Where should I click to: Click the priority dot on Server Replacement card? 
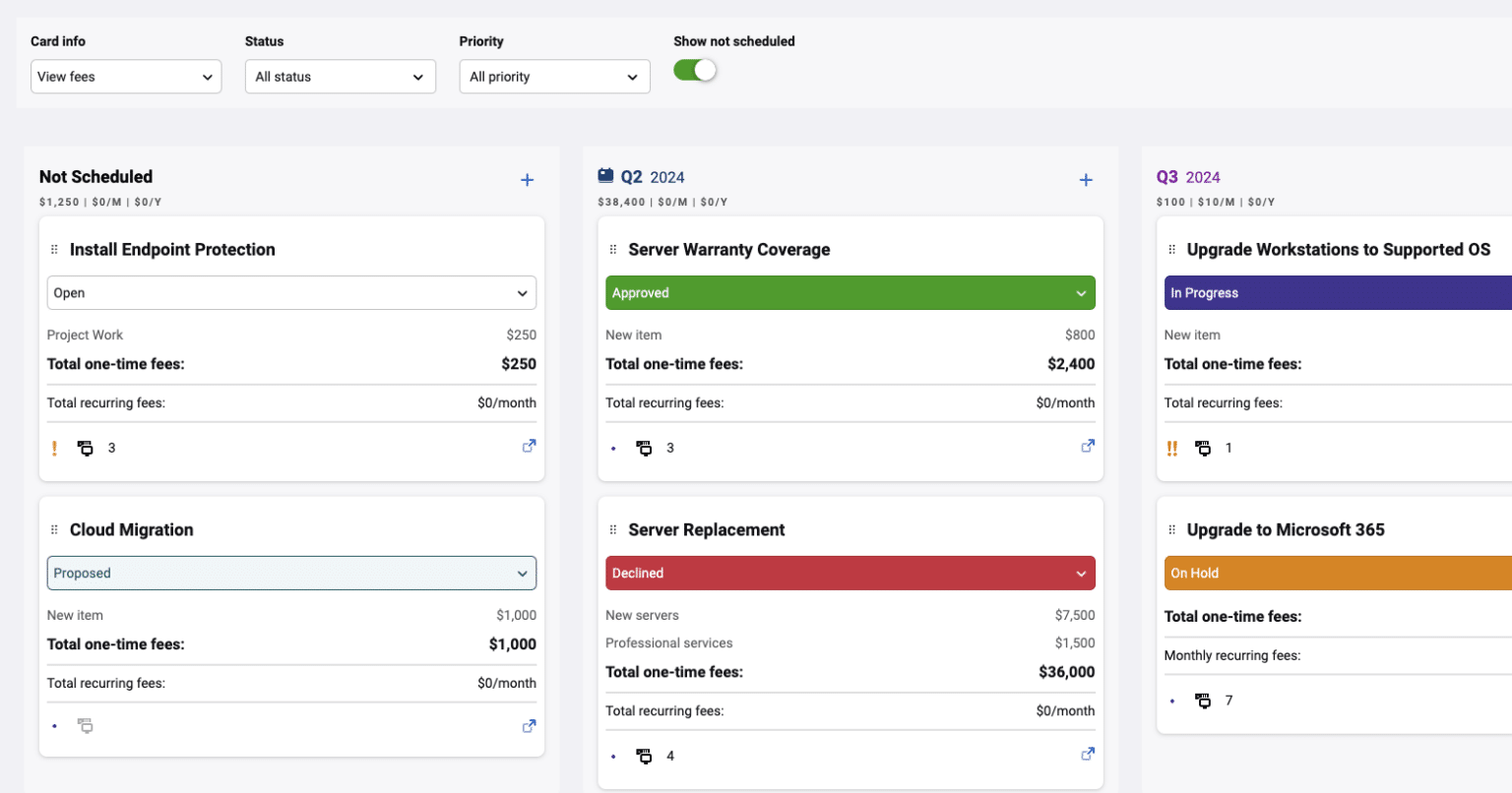pyautogui.click(x=613, y=756)
